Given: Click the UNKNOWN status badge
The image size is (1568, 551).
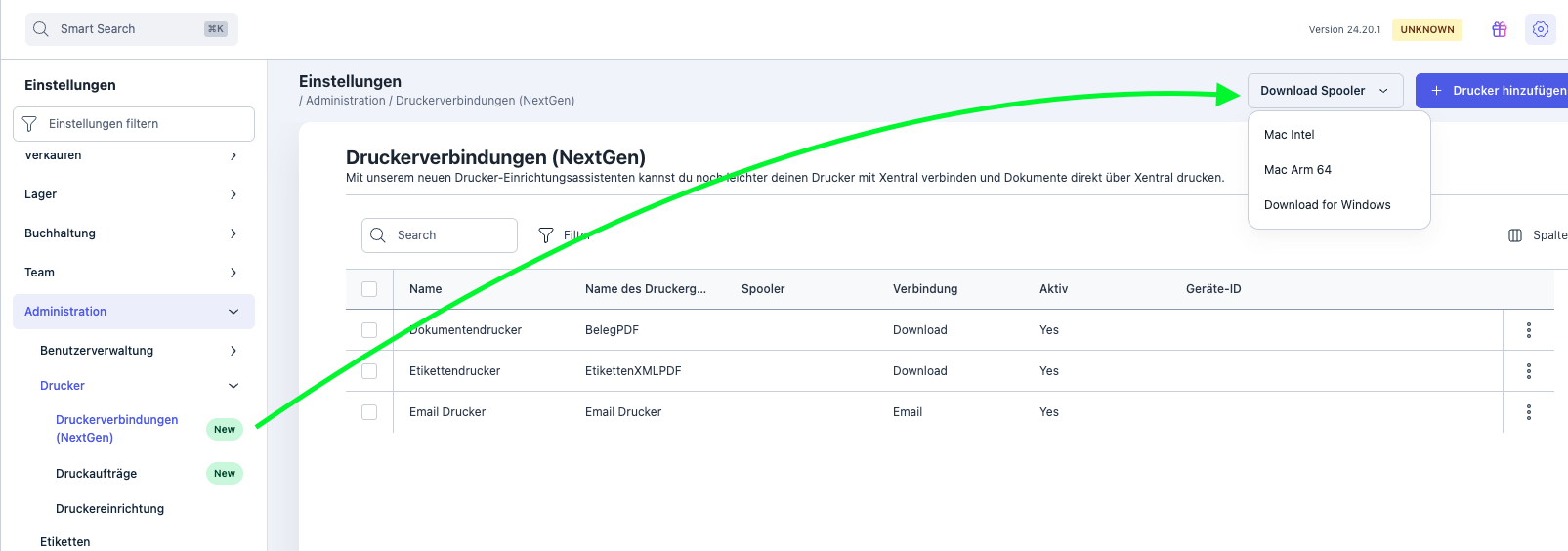Looking at the screenshot, I should coord(1427,30).
